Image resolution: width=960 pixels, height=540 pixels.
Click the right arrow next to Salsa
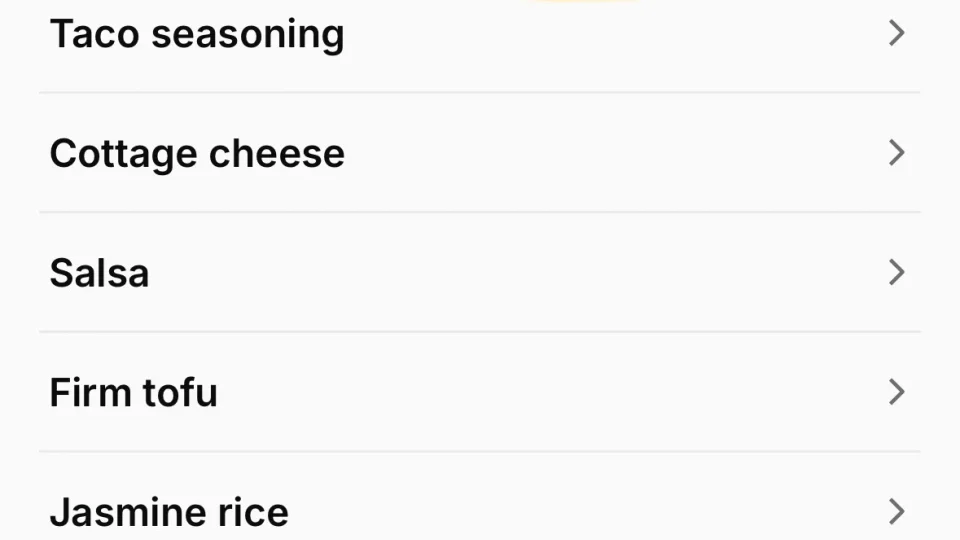coord(896,272)
